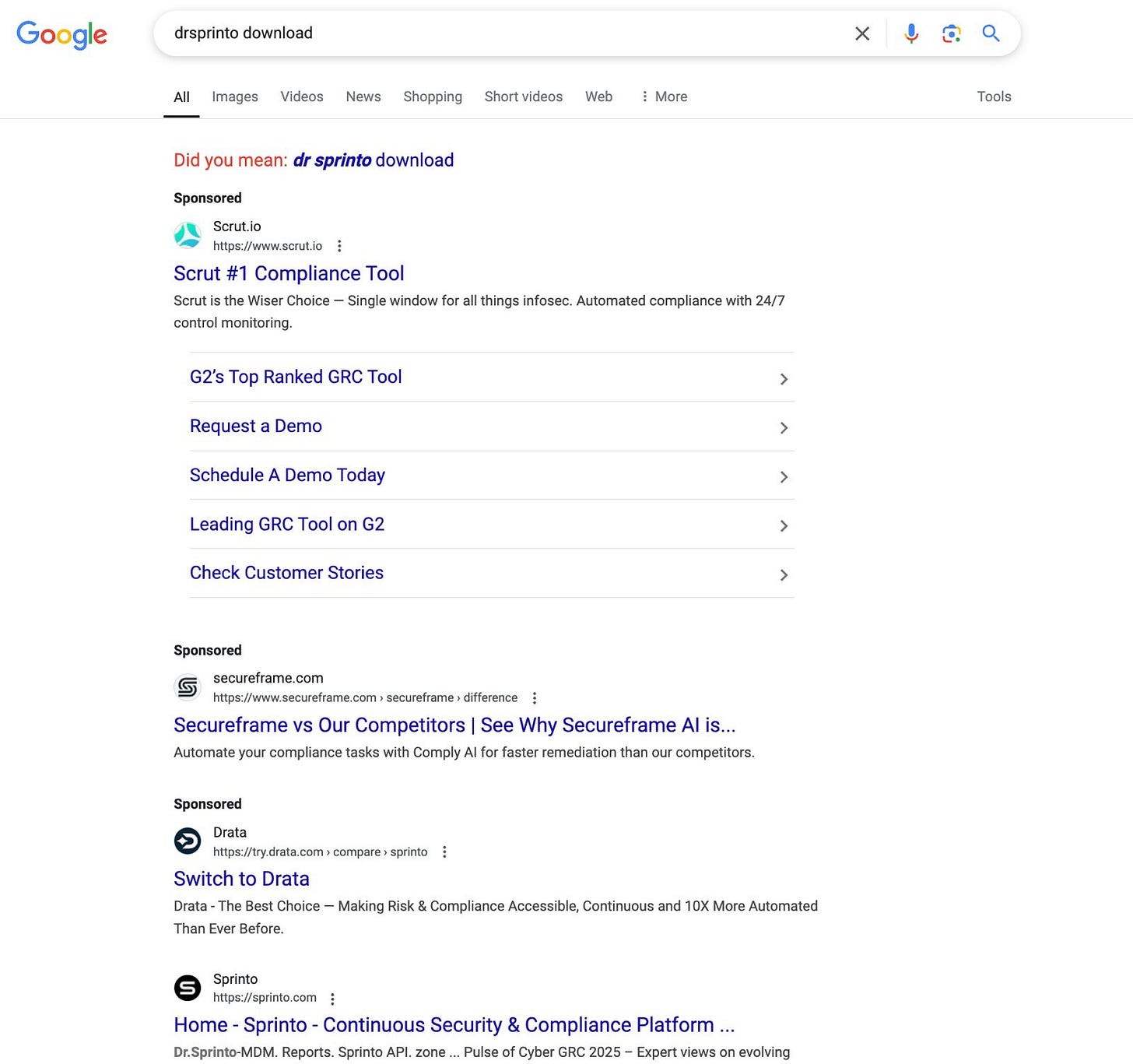Click chevron on Leading GRC Tool row

pos(784,526)
